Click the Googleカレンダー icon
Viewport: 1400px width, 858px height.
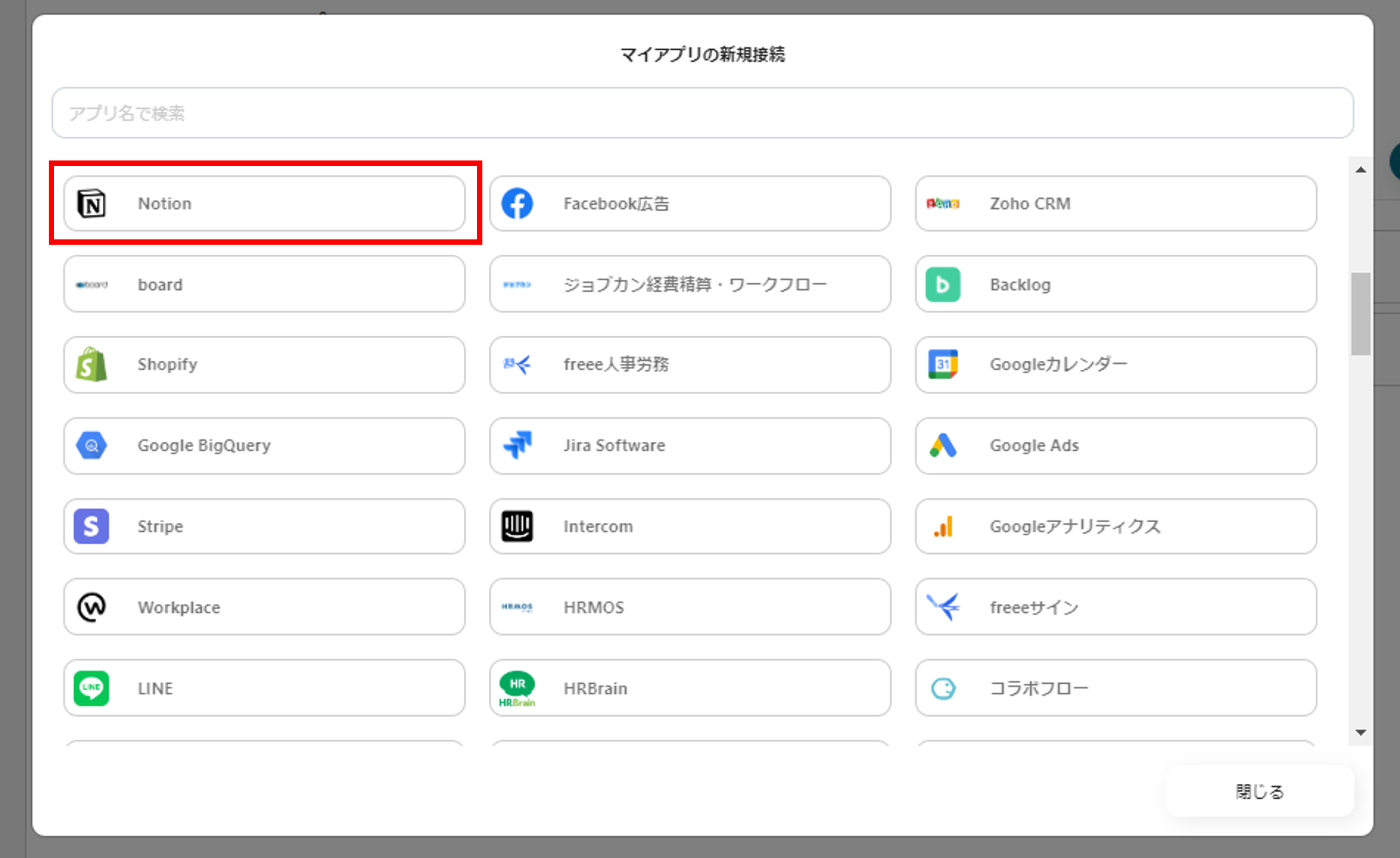[x=943, y=364]
